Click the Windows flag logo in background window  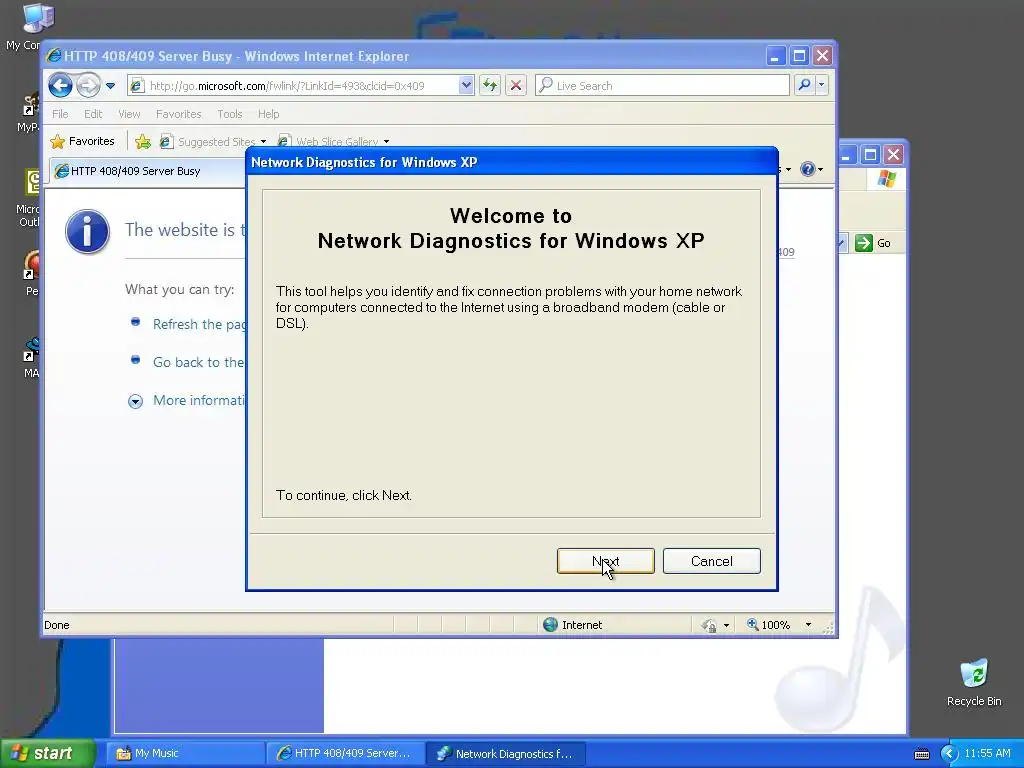click(887, 178)
